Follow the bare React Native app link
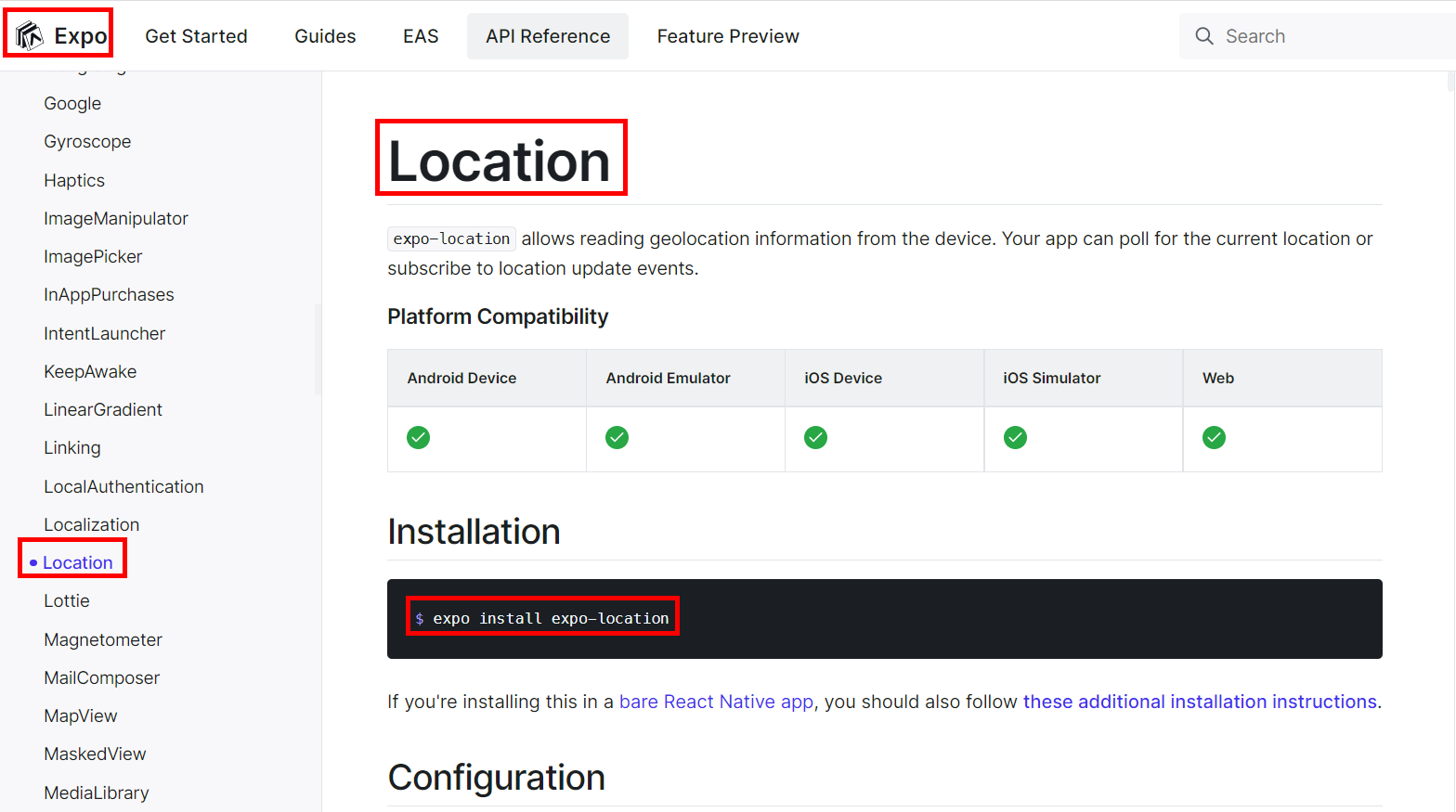1456x812 pixels. point(716,702)
